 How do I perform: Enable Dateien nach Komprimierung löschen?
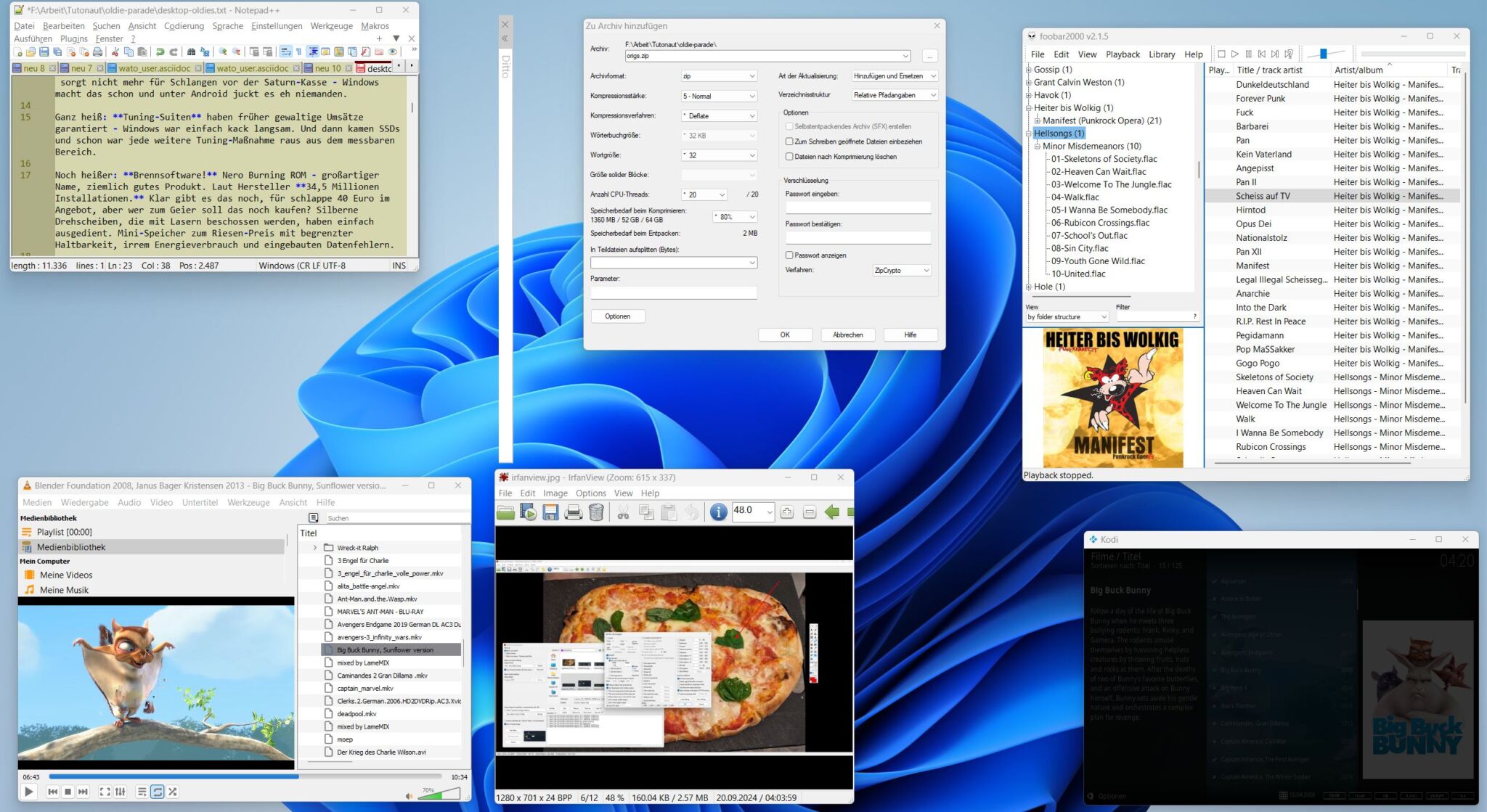(x=789, y=157)
